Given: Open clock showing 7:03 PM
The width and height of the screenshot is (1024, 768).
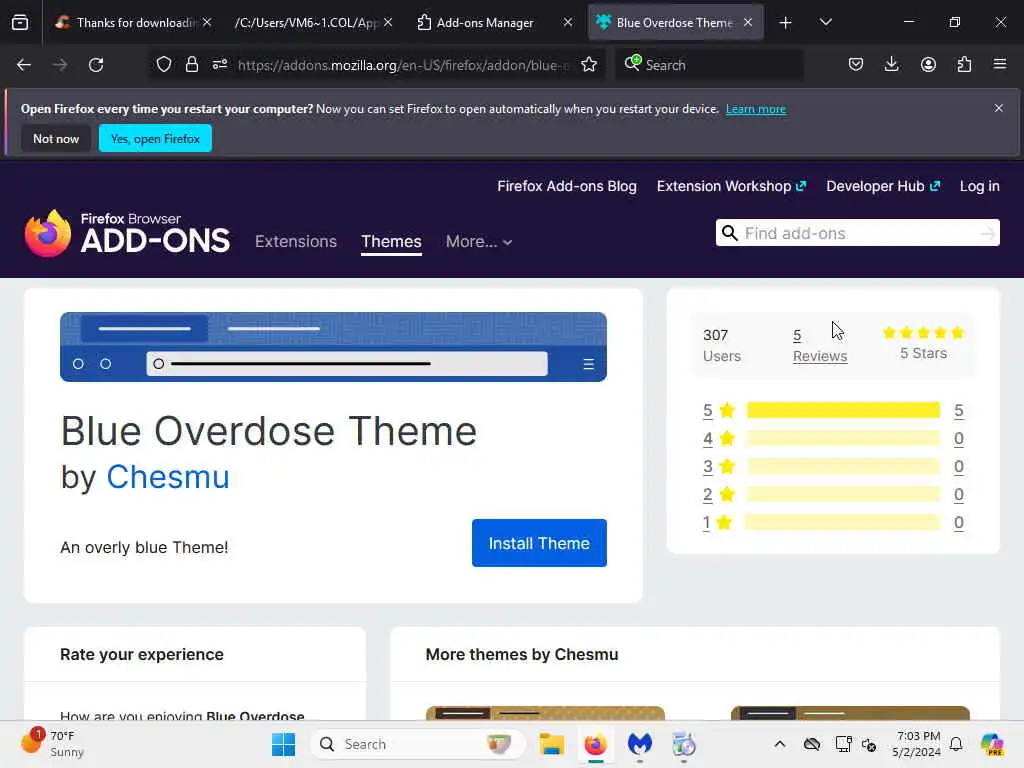Looking at the screenshot, I should pyautogui.click(x=918, y=744).
